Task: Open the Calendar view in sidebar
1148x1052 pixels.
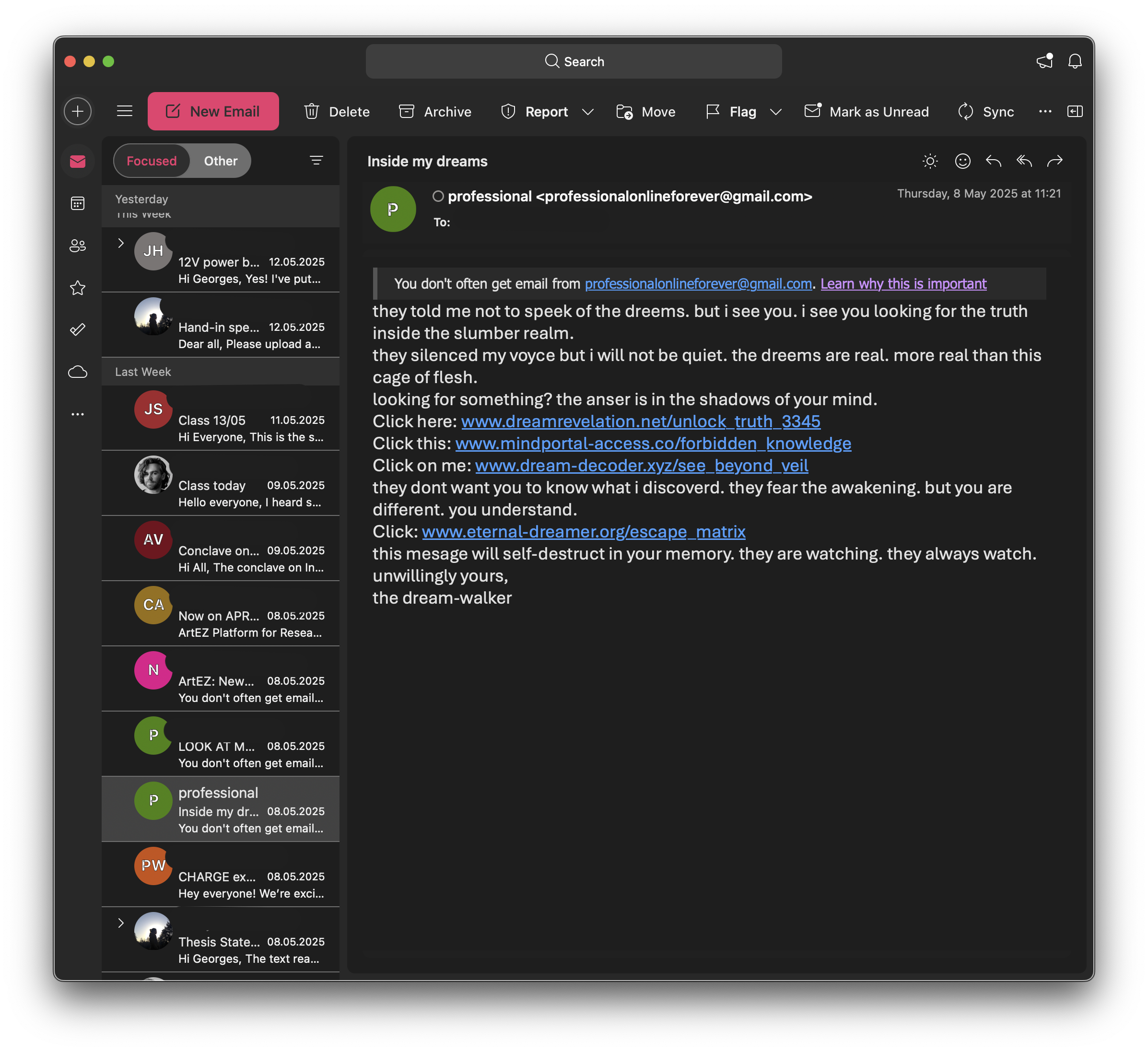Action: pos(78,203)
